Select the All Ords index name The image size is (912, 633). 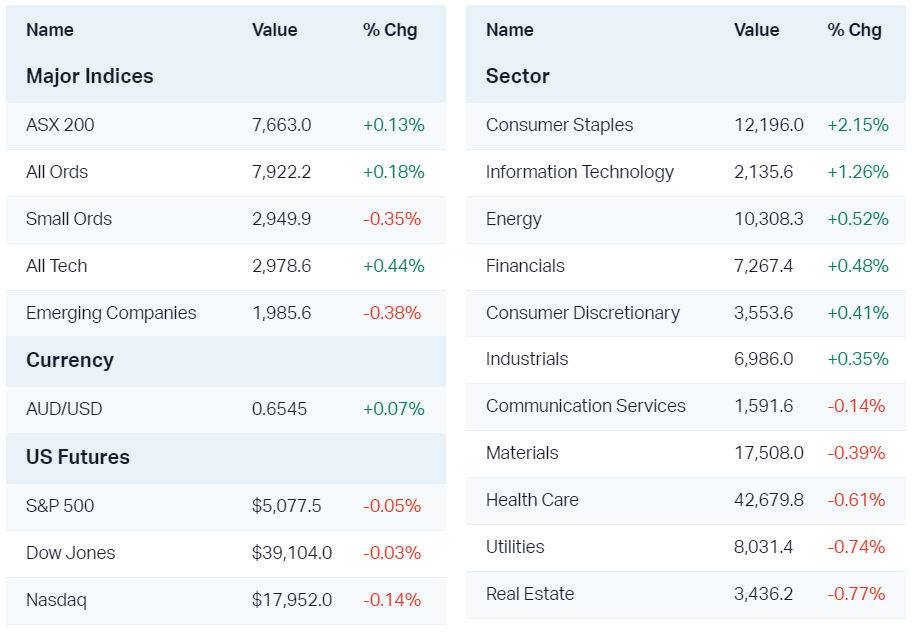click(x=57, y=172)
